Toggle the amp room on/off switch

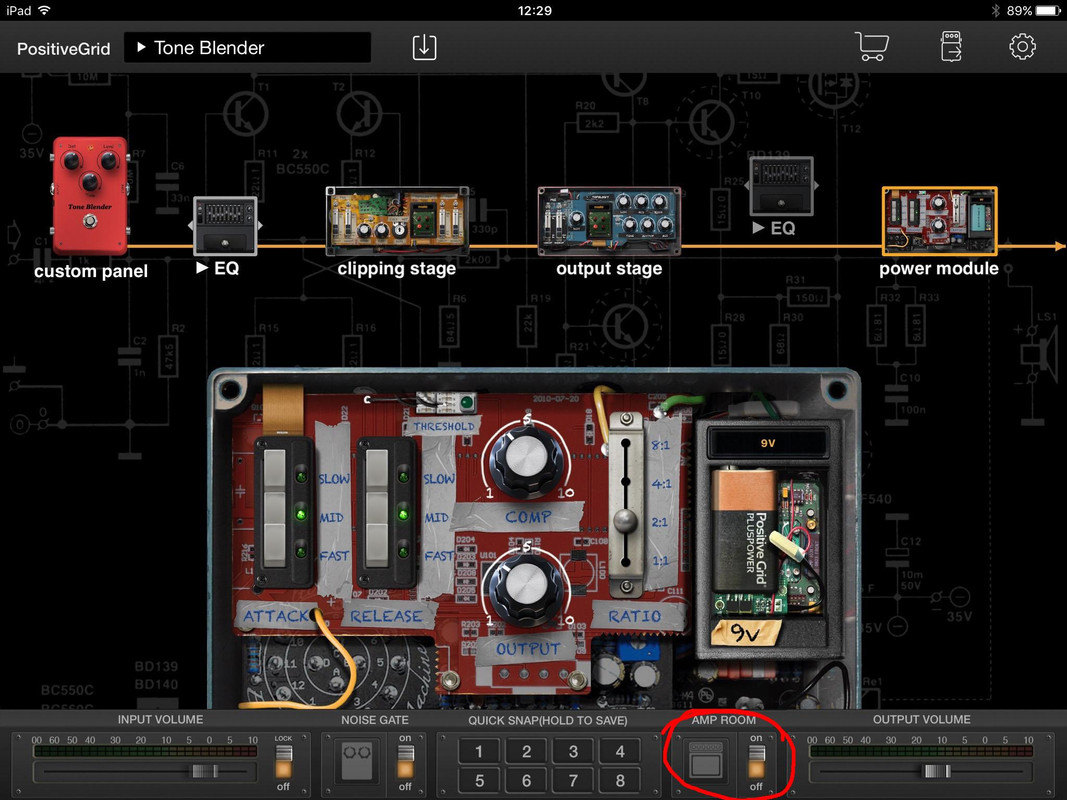click(x=756, y=762)
